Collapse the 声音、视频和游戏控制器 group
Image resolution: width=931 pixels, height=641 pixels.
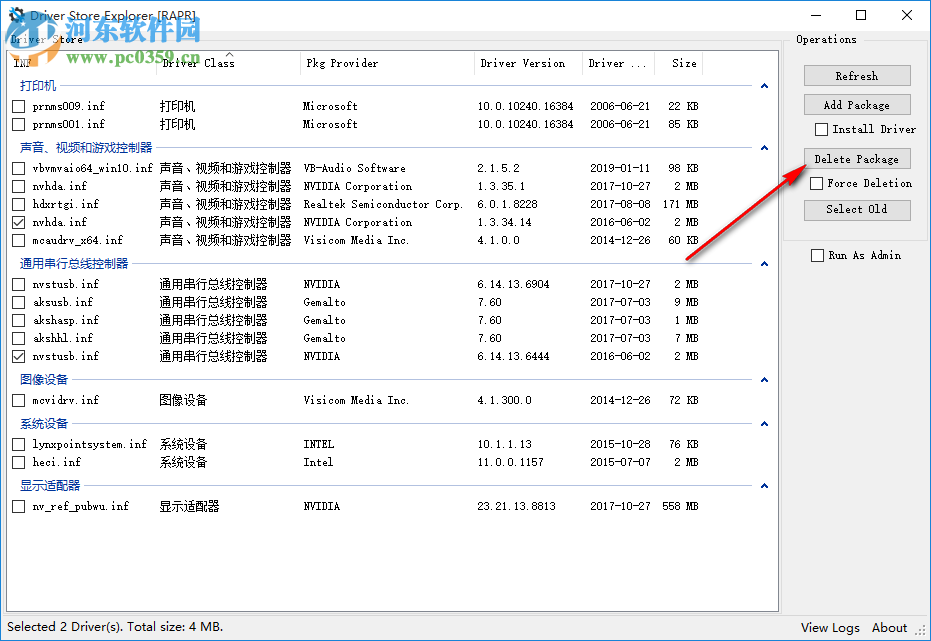(764, 147)
